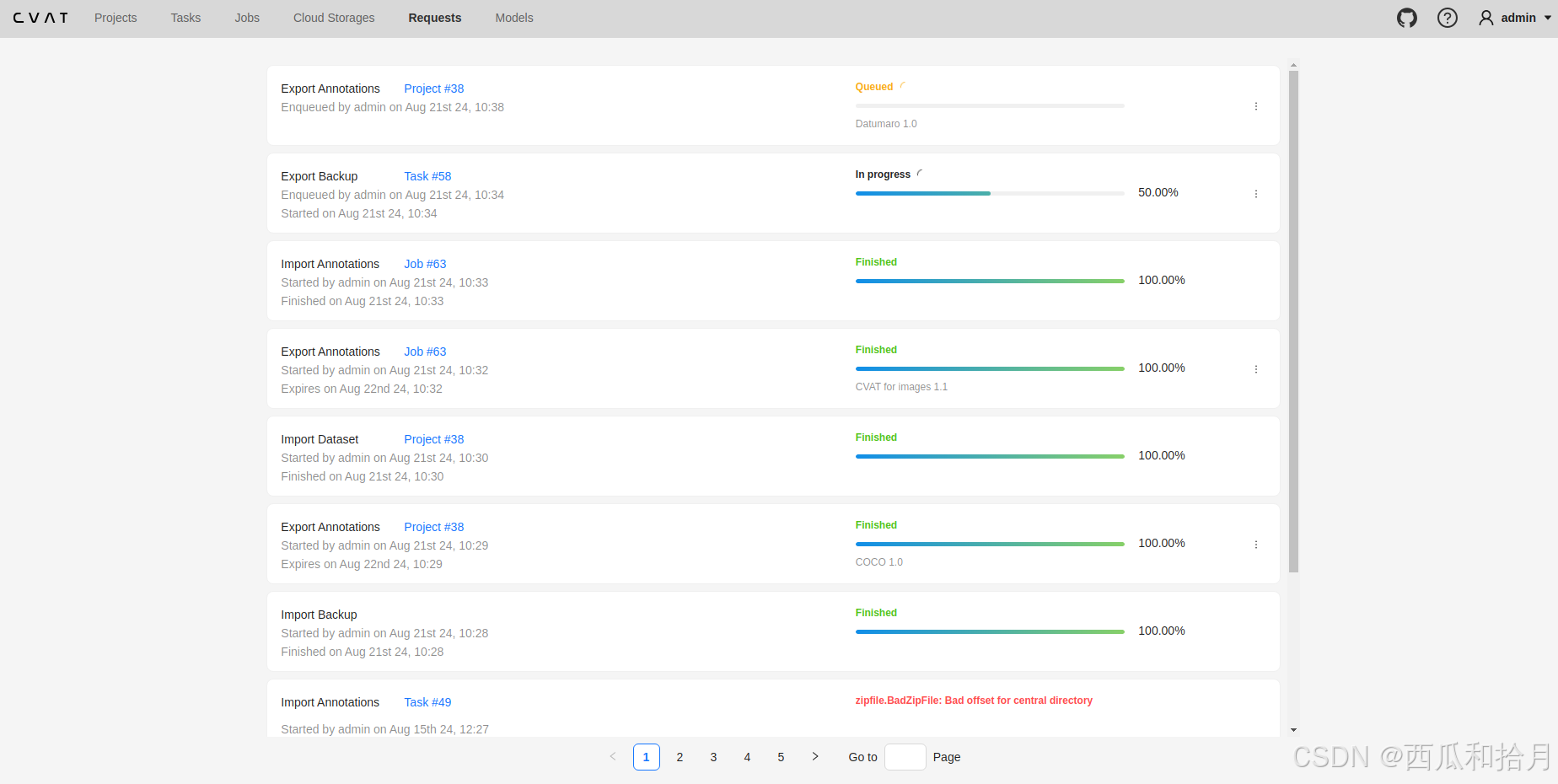Switch to the Tasks tab

[x=185, y=18]
